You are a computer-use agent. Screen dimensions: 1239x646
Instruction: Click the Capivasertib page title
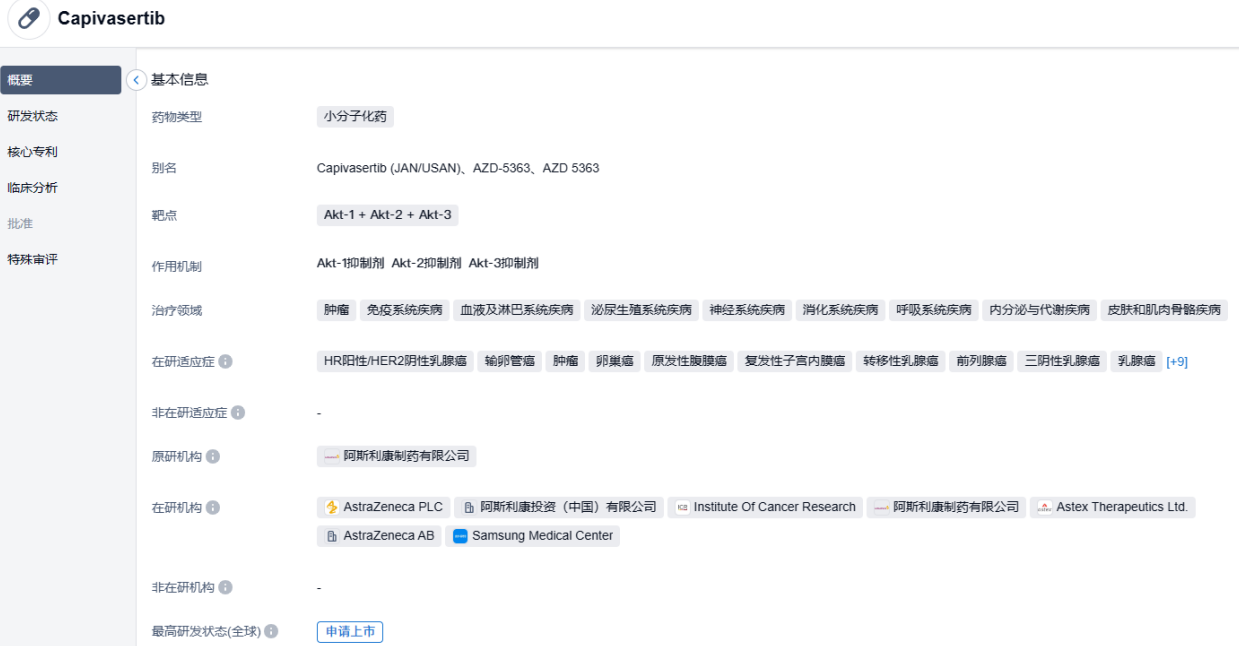pyautogui.click(x=111, y=18)
